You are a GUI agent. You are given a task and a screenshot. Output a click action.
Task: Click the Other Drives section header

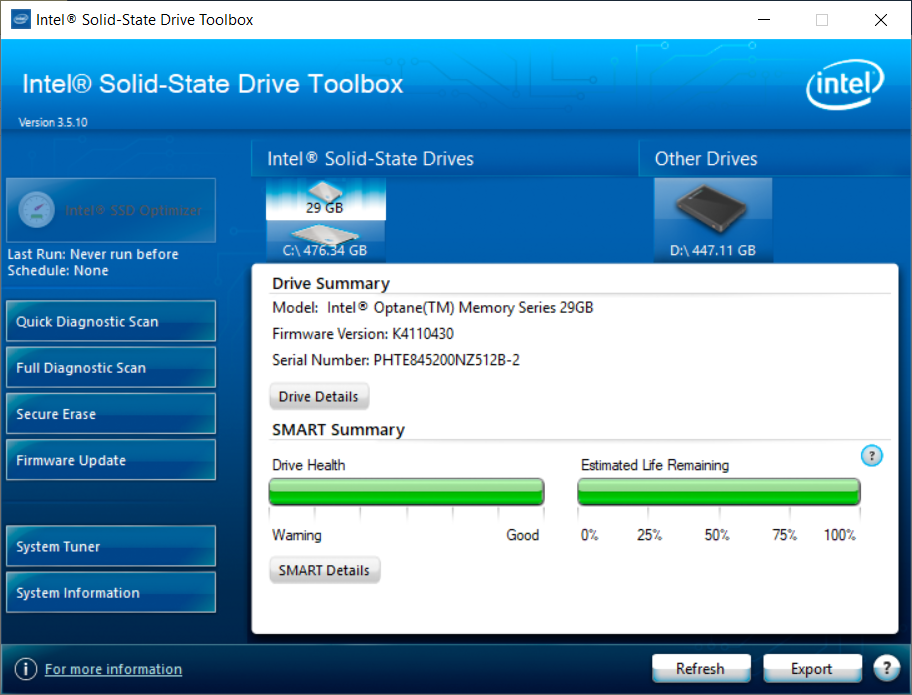coord(775,159)
